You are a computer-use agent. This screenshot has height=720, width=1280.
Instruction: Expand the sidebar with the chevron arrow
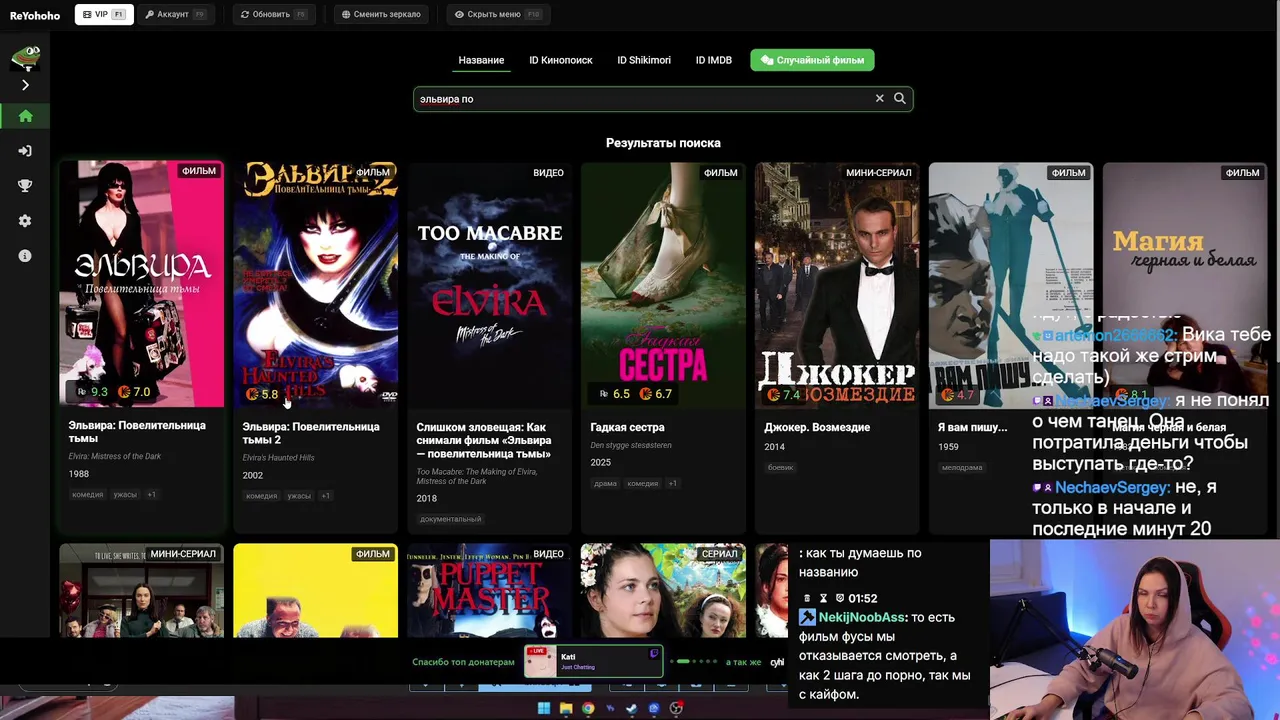(x=25, y=85)
